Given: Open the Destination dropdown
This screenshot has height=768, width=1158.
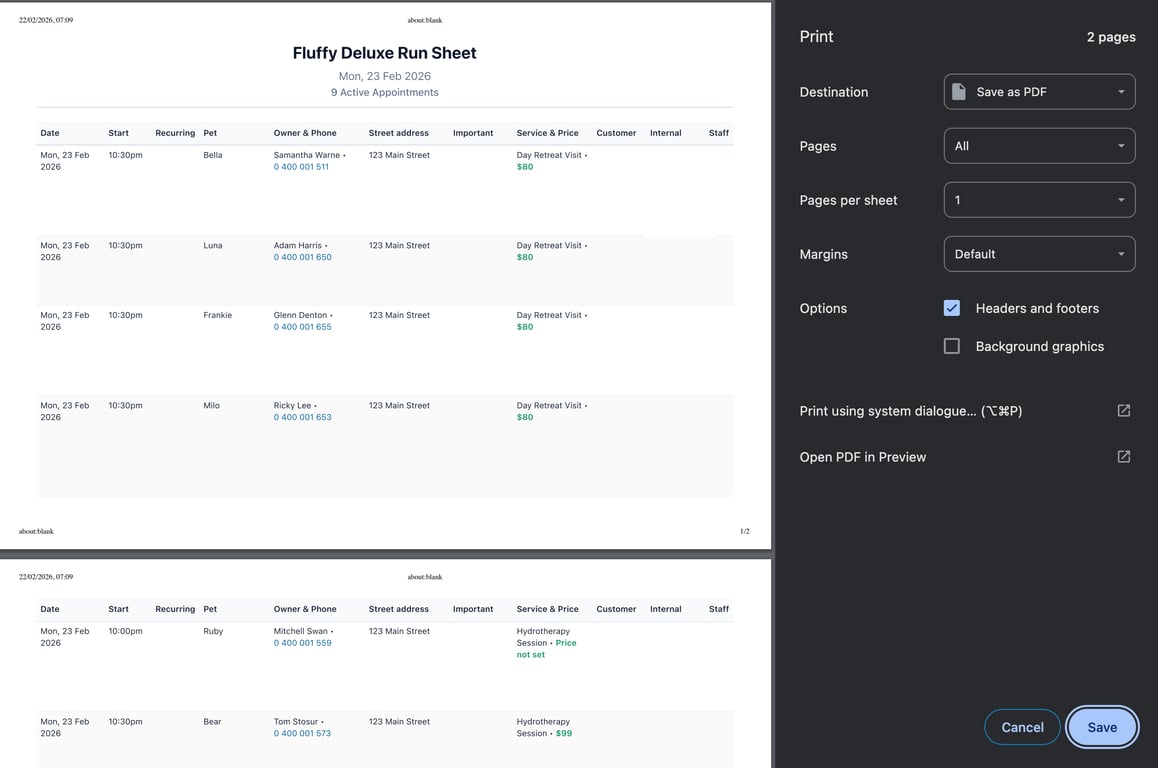Looking at the screenshot, I should (1039, 91).
